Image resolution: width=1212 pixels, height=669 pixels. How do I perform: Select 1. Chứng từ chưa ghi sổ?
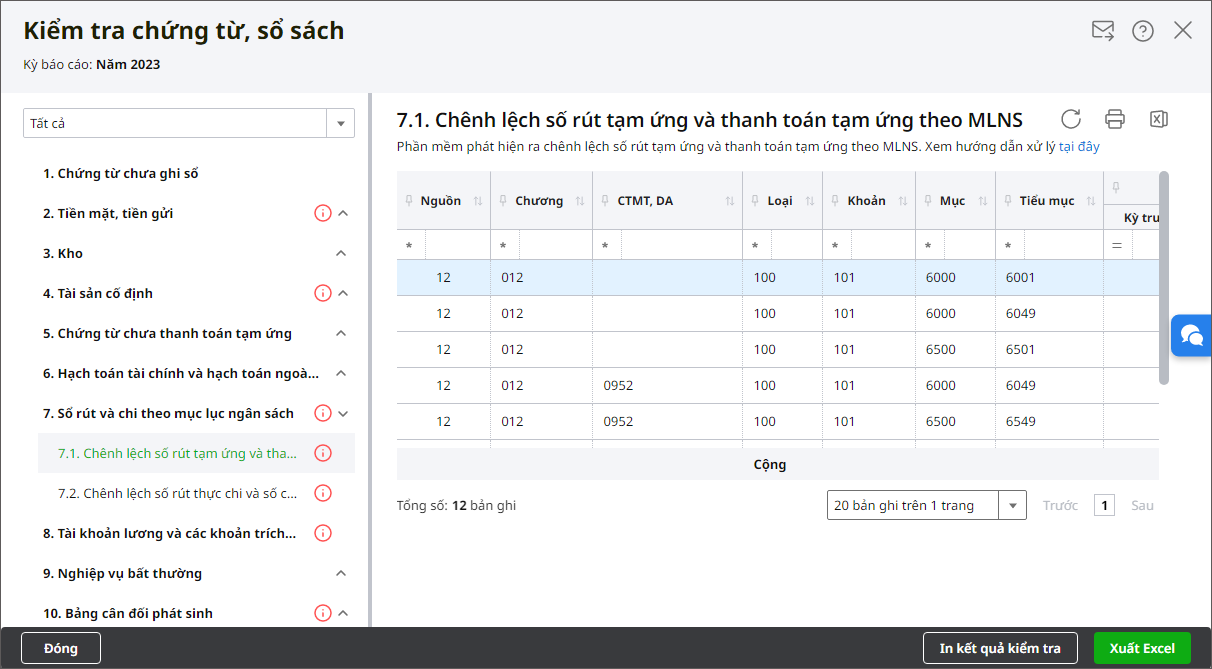(120, 174)
